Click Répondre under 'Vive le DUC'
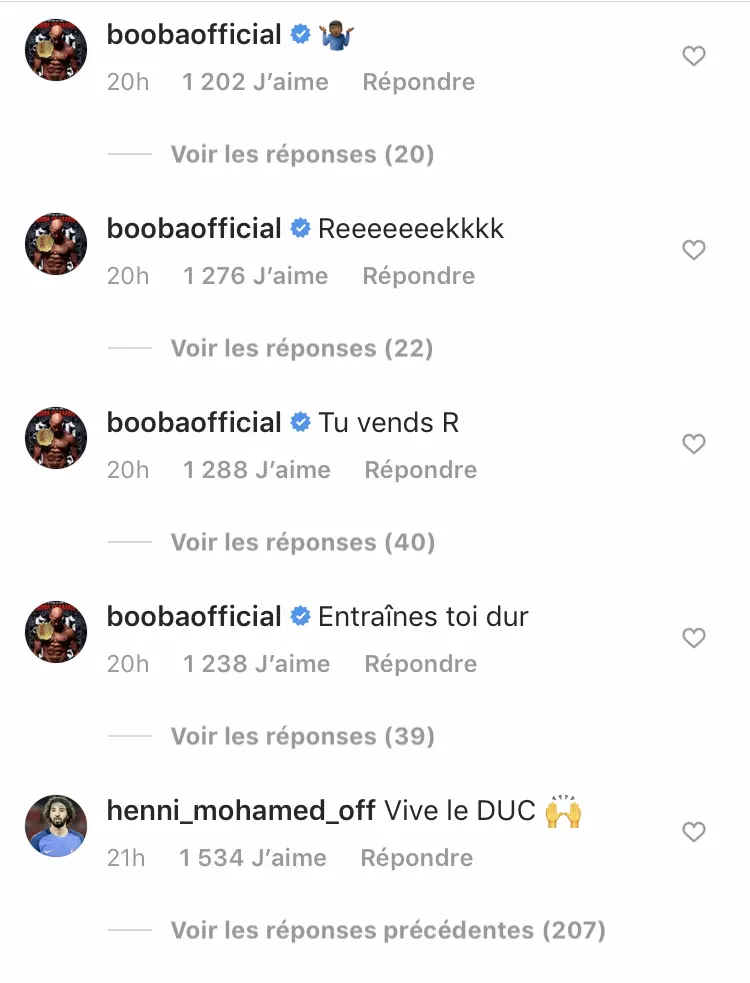Screen dimensions: 750x983 [417, 858]
